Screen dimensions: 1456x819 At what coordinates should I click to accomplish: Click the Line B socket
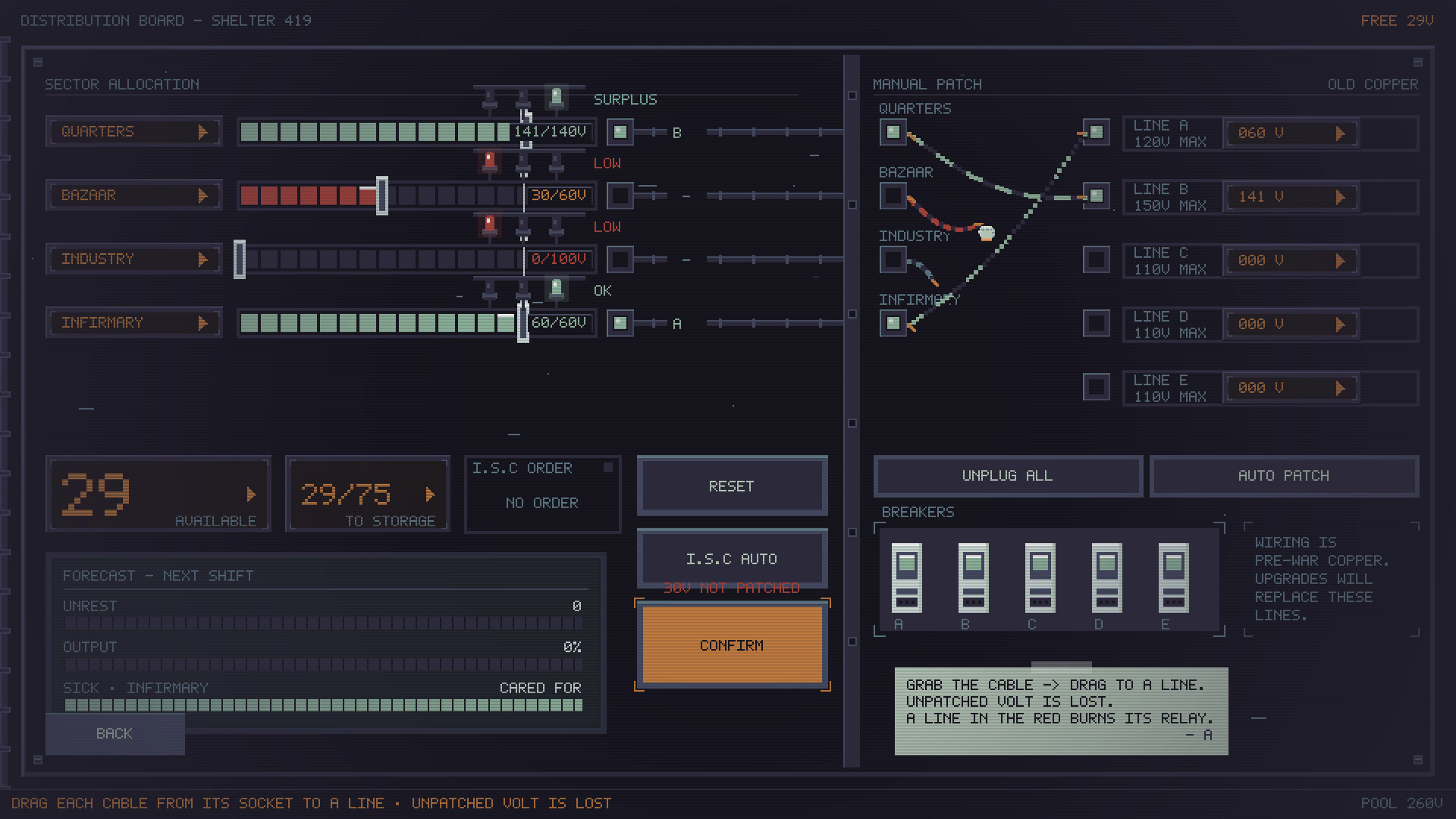(x=1097, y=196)
